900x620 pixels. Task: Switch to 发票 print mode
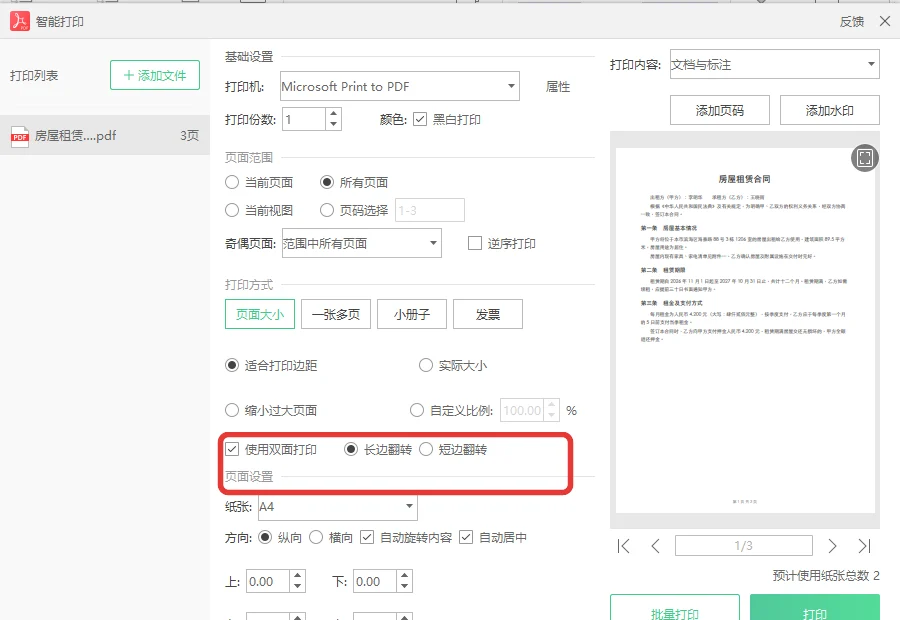tap(488, 314)
